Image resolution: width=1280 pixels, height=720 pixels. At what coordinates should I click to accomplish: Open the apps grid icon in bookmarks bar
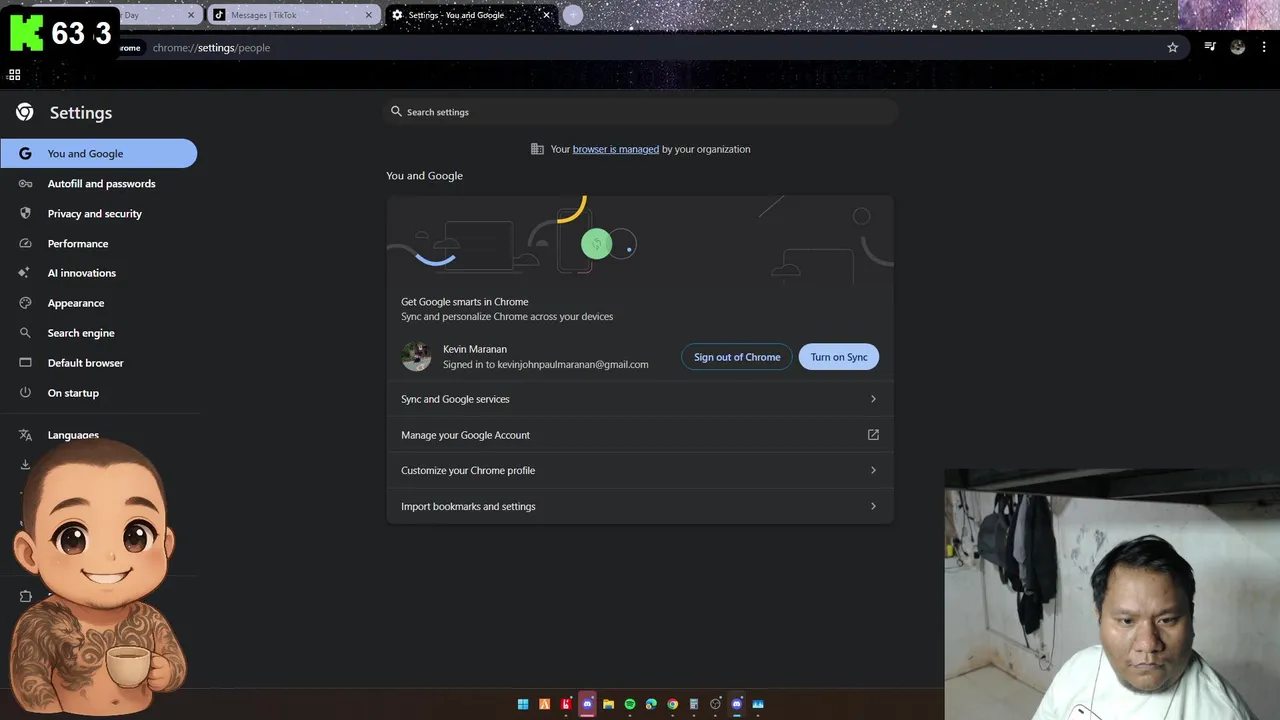click(x=14, y=75)
